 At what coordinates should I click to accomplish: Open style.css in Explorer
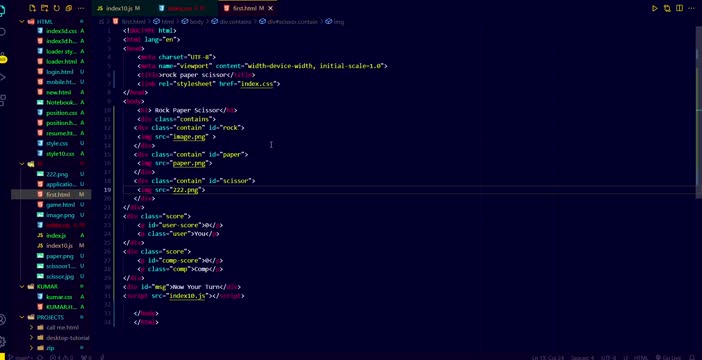click(57, 143)
